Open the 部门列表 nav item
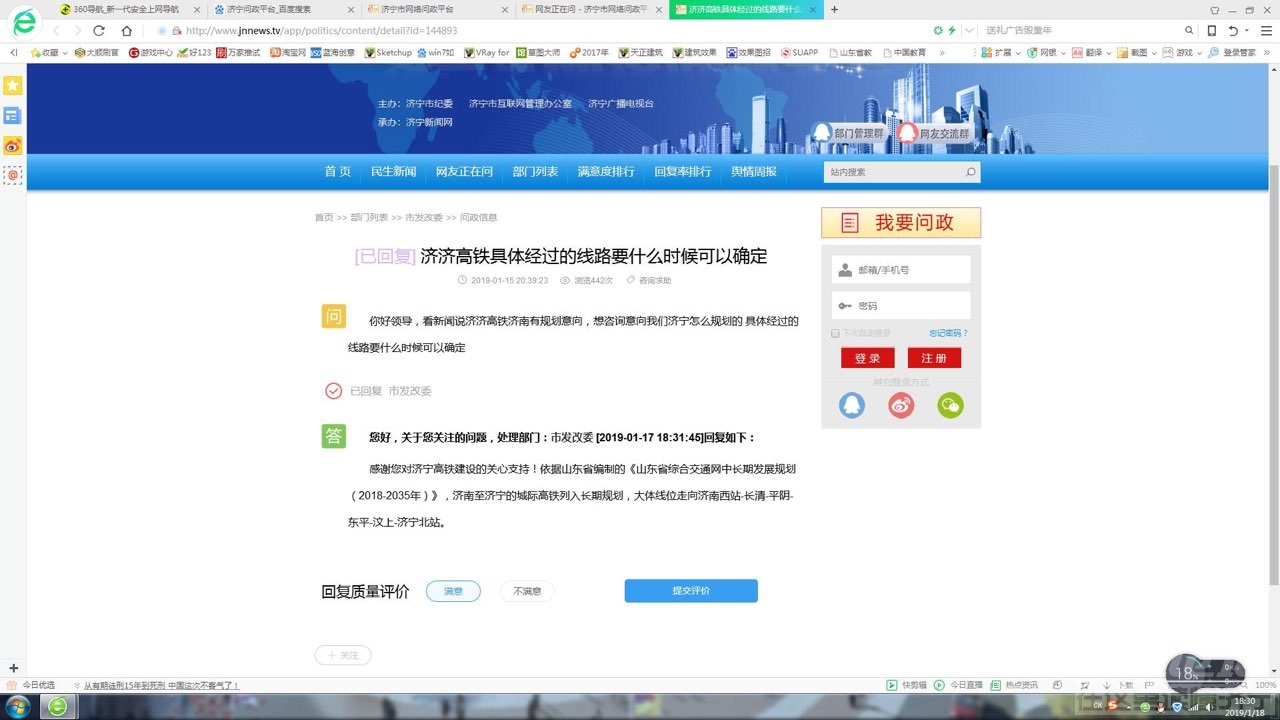1280x720 pixels. click(x=535, y=172)
